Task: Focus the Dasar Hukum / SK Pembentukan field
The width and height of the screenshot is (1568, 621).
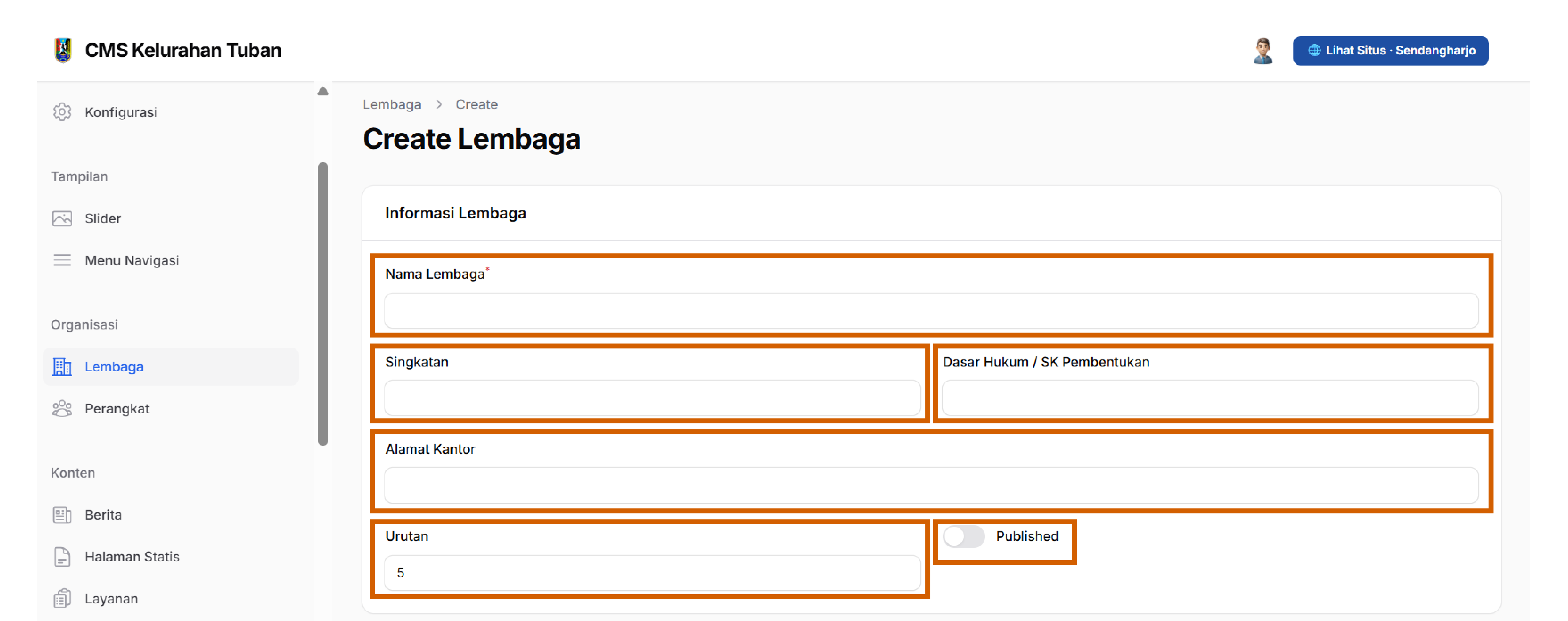Action: 1210,398
